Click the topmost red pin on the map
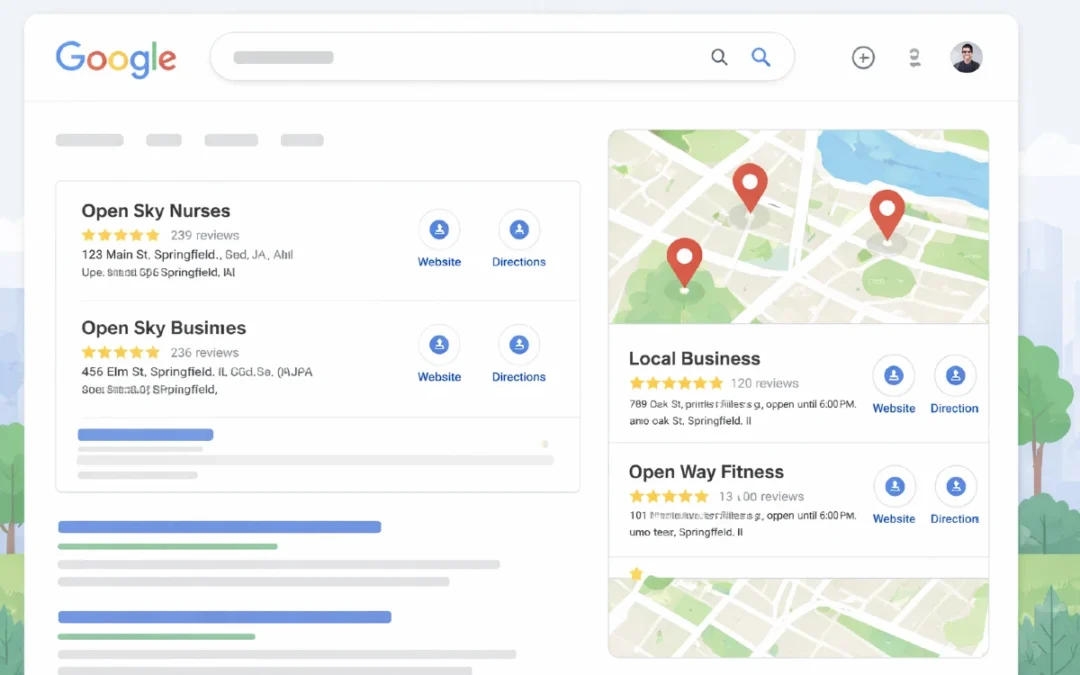1080x675 pixels. [750, 185]
